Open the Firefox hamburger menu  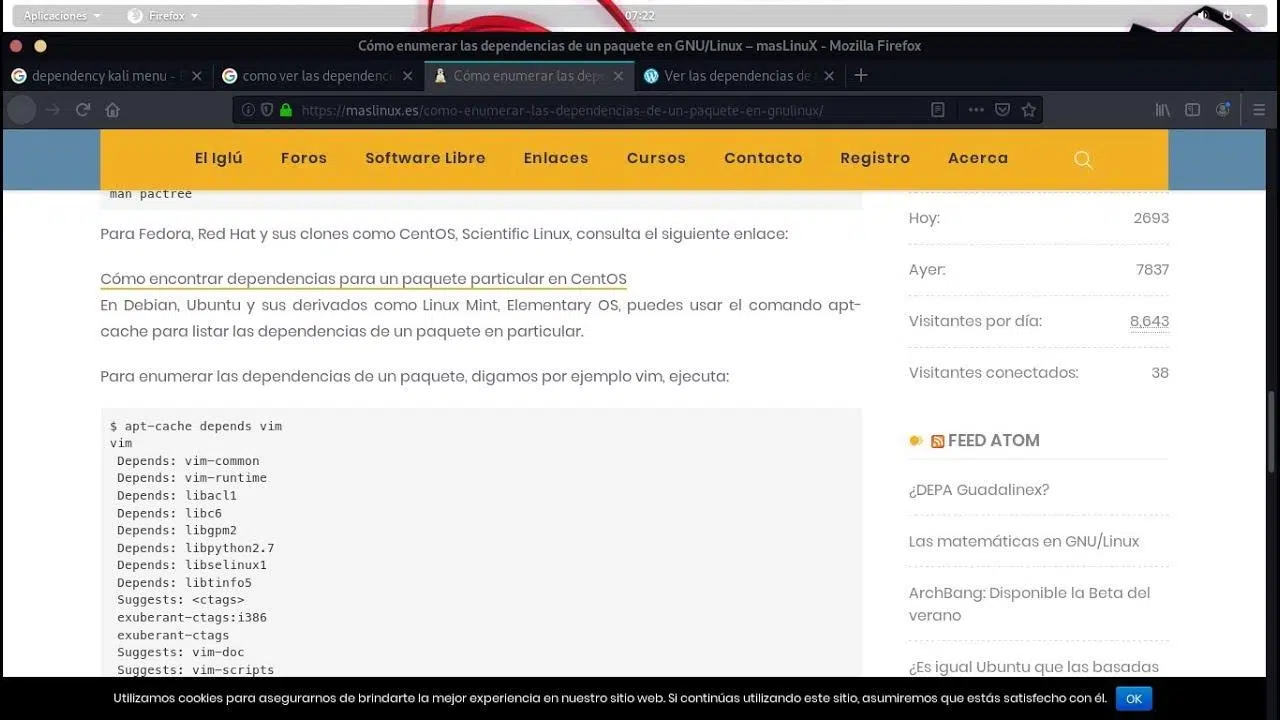(1259, 110)
